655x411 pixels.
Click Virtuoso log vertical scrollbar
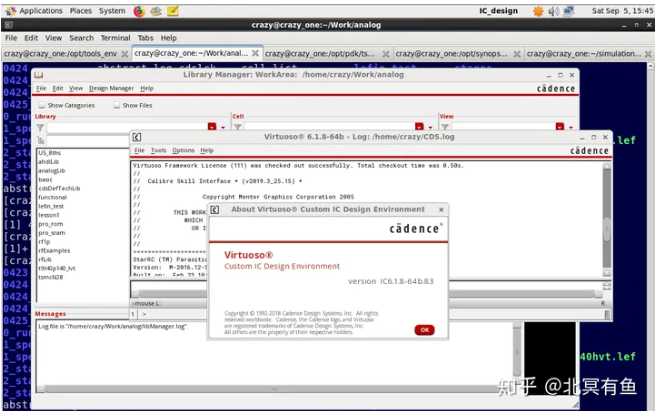pos(607,219)
